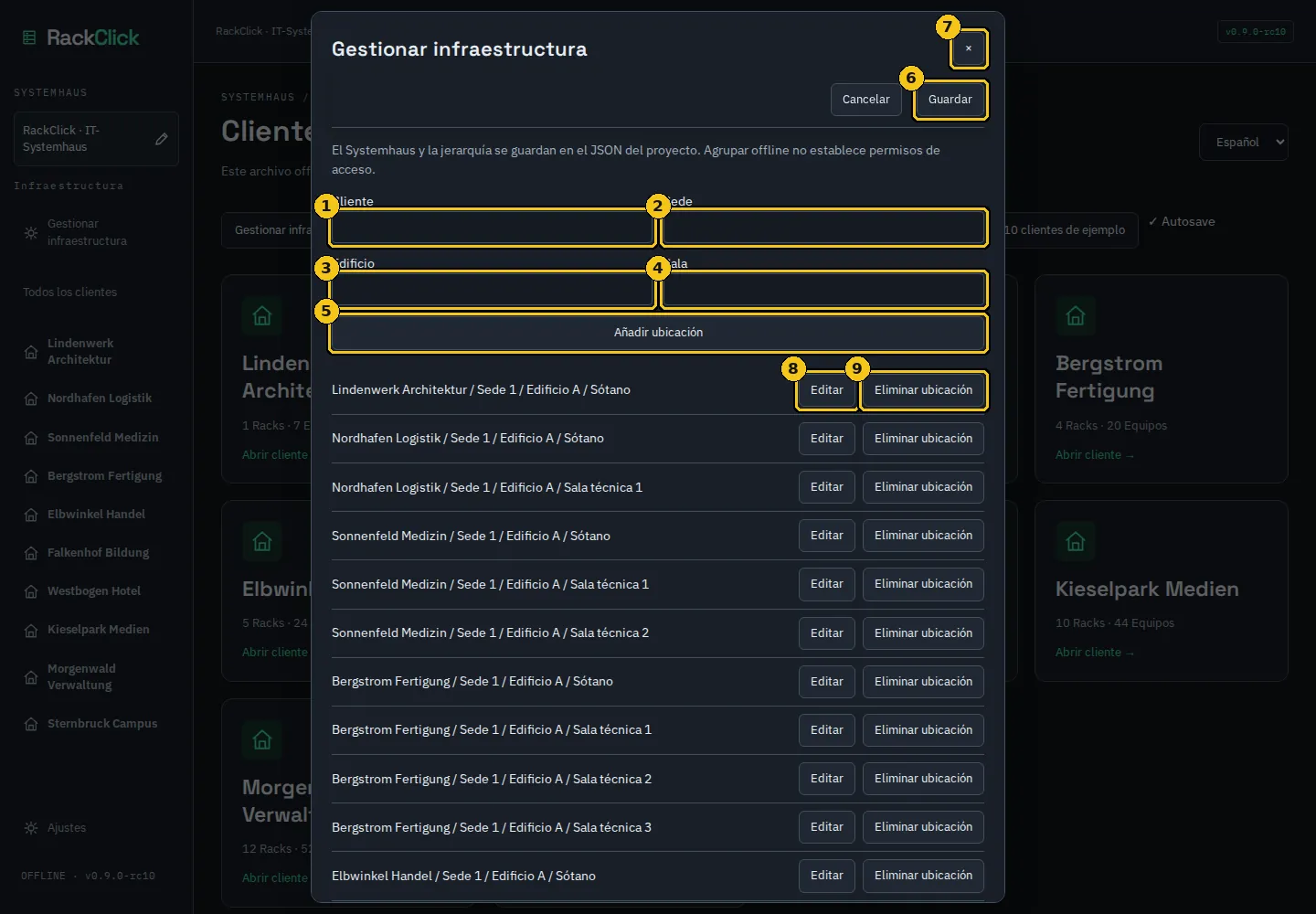Screen dimensions: 1316x914
Task: Click the green house icon on Bergstrom Fertigung card
Action: pyautogui.click(x=1076, y=316)
